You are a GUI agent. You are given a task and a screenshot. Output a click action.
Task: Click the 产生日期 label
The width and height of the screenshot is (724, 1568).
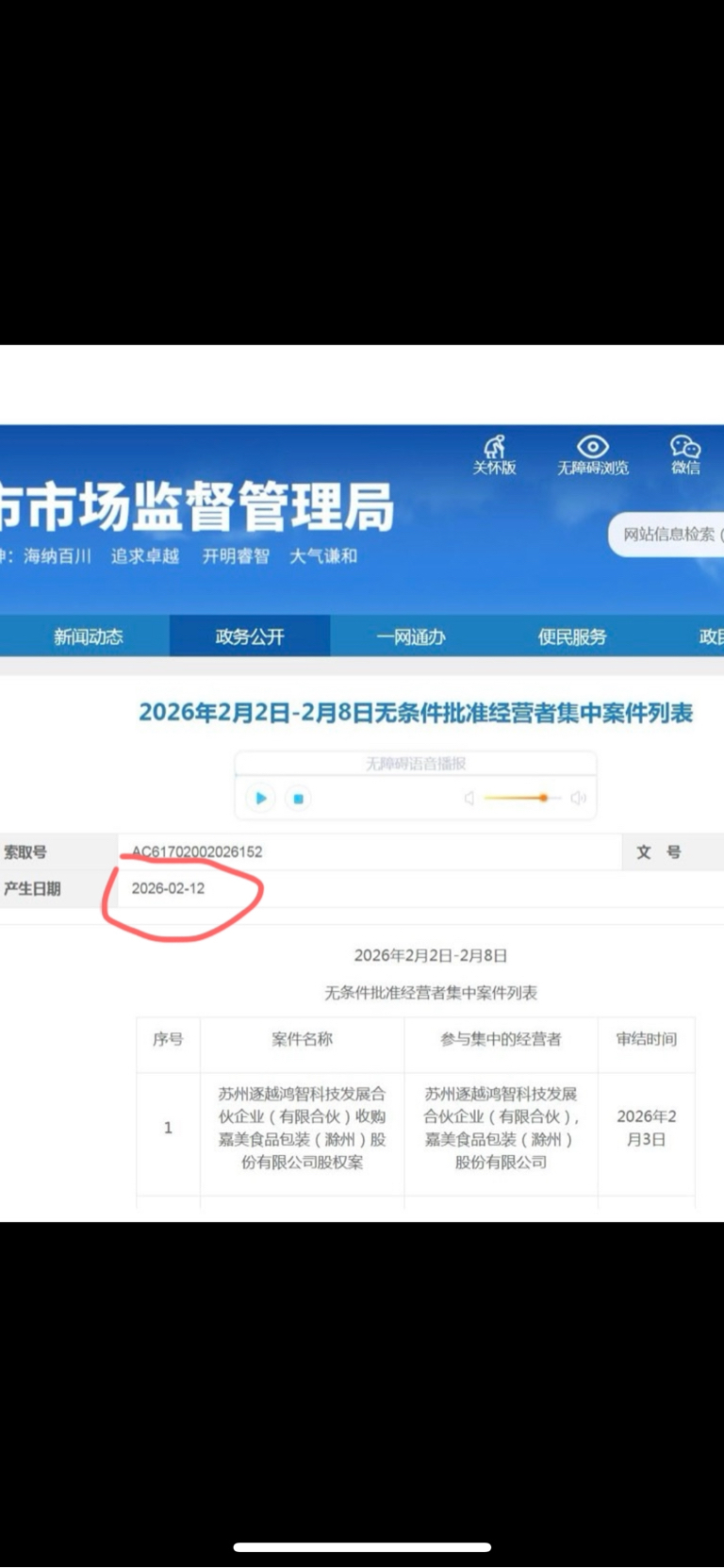(32, 889)
